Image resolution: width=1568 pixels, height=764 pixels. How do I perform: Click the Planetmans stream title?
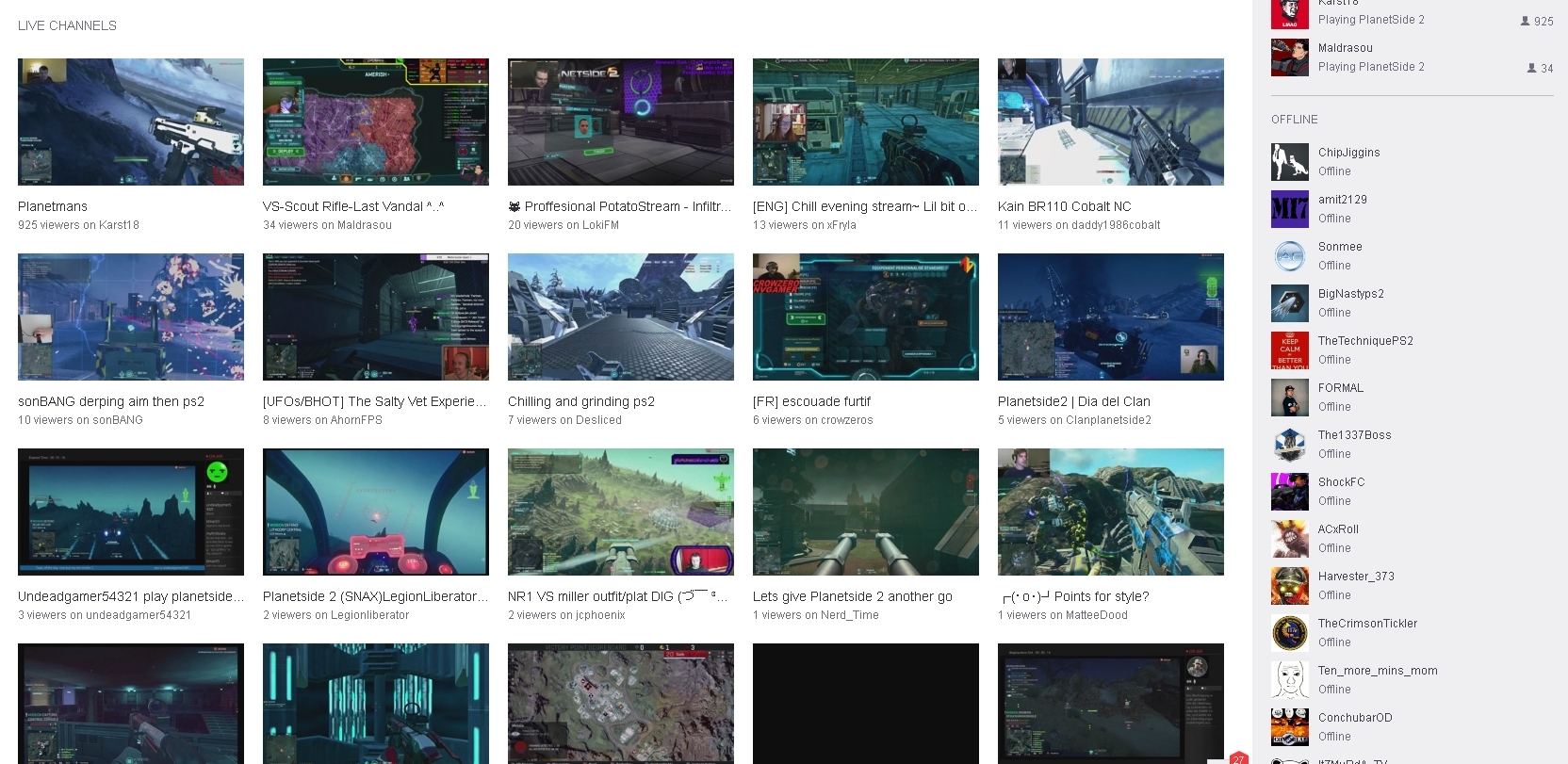click(53, 206)
